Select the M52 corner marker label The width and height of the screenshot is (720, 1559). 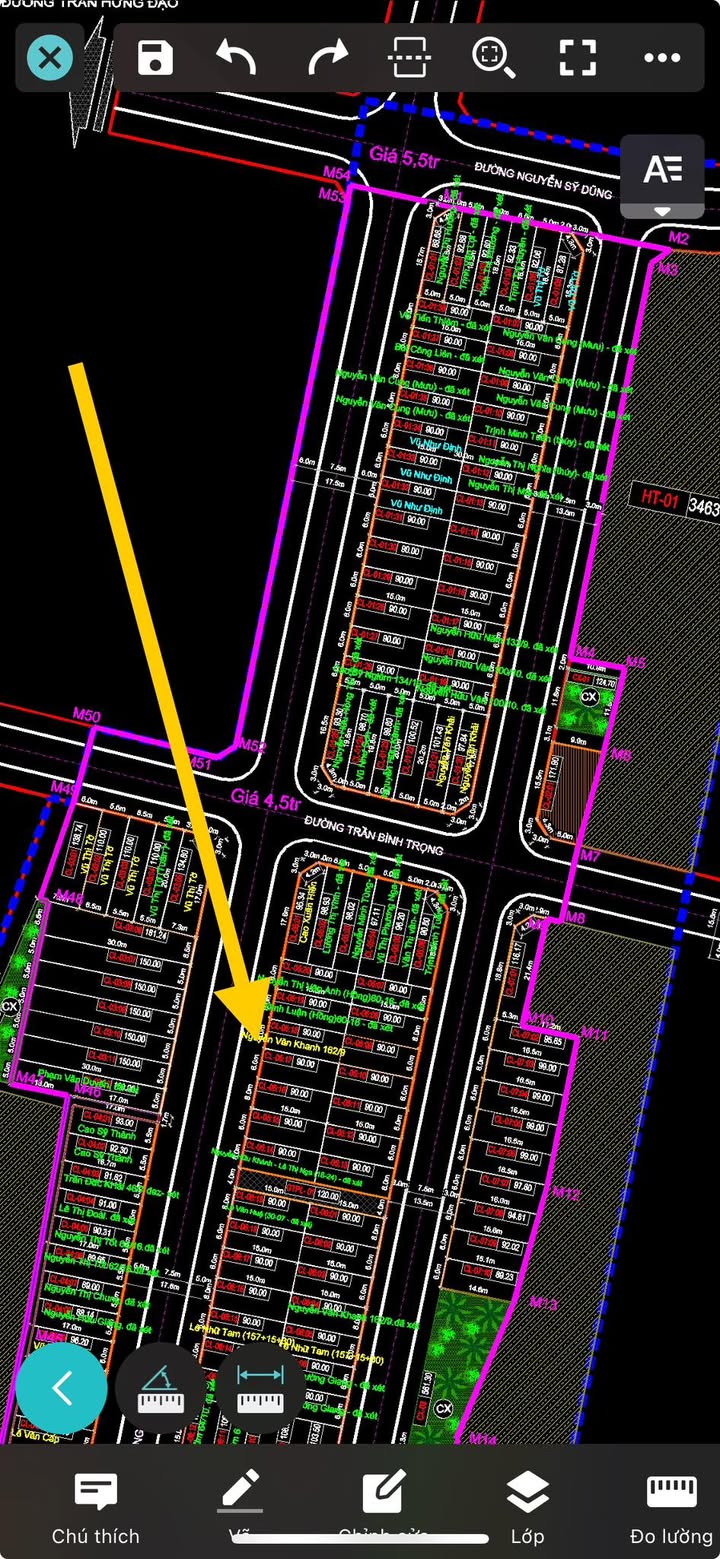pyautogui.click(x=253, y=746)
